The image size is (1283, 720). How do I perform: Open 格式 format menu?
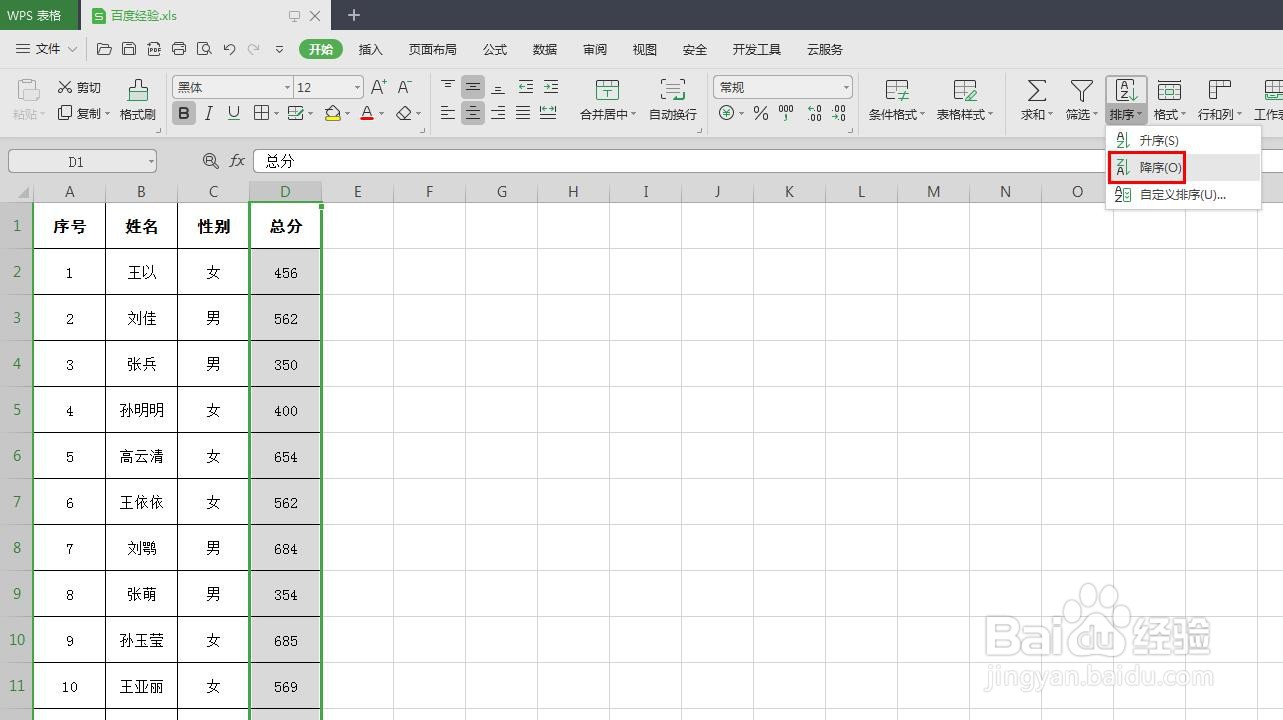(1169, 100)
